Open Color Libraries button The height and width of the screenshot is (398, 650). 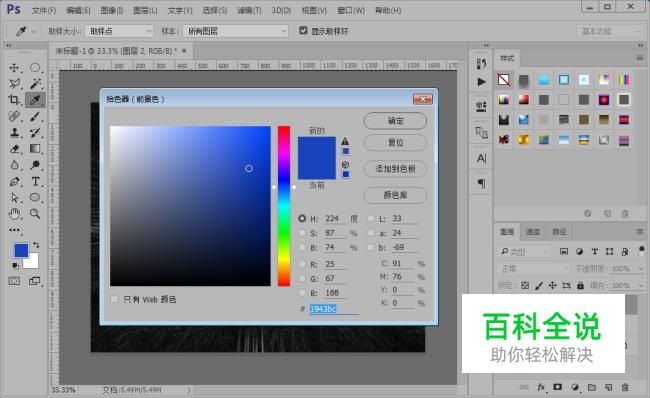(395, 195)
